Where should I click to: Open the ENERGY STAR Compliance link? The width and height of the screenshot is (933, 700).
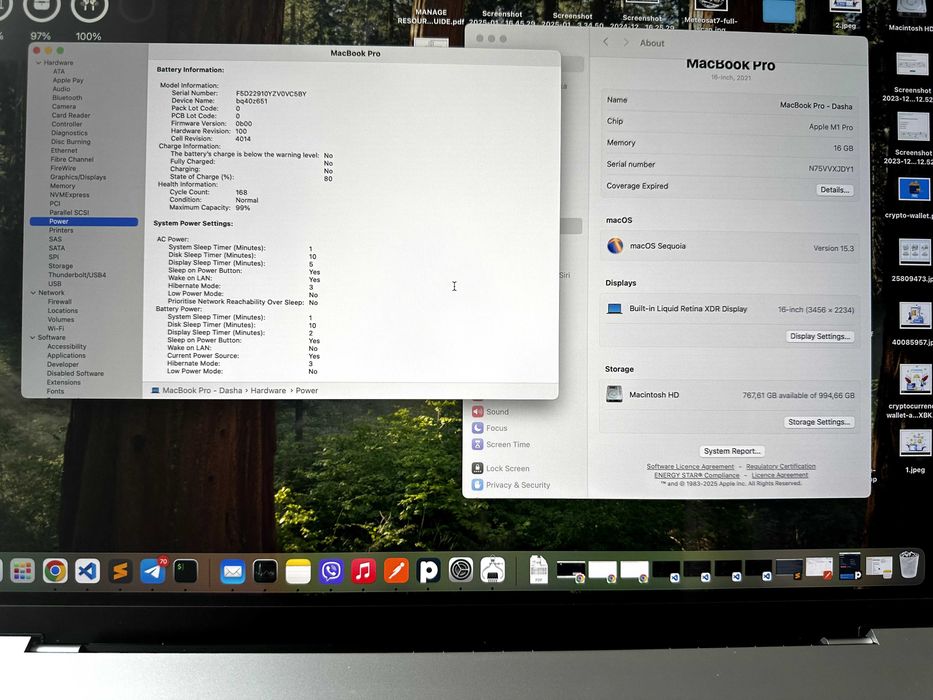coord(697,475)
